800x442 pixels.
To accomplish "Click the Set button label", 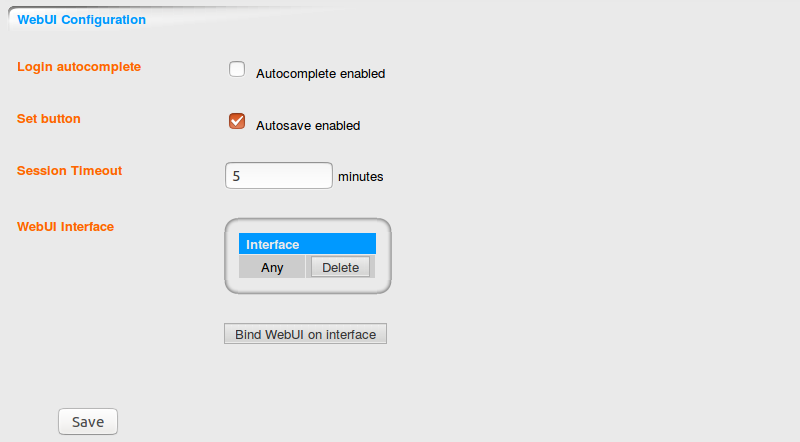I will point(49,118).
